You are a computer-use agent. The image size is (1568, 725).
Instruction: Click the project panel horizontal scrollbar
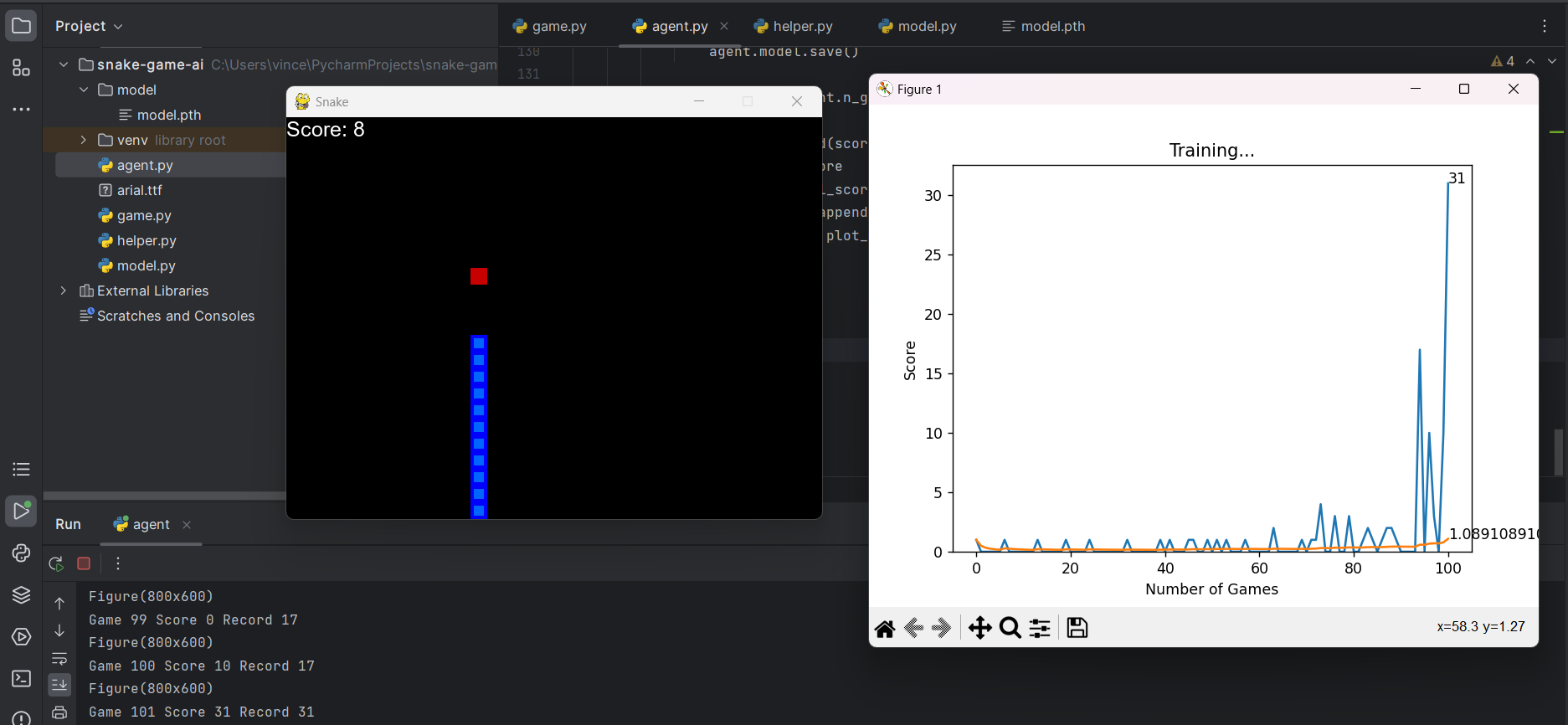click(x=165, y=496)
